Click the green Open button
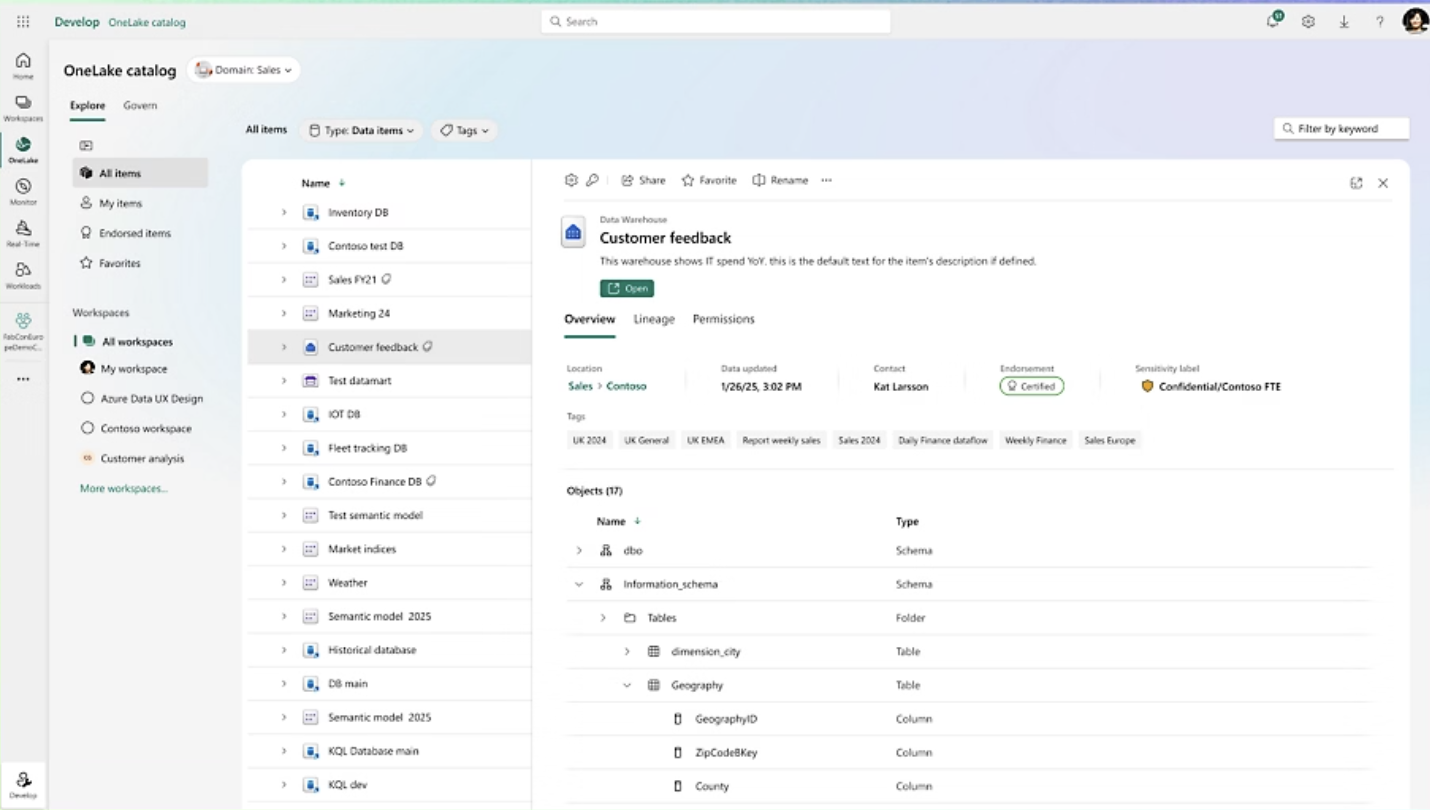 pos(627,288)
